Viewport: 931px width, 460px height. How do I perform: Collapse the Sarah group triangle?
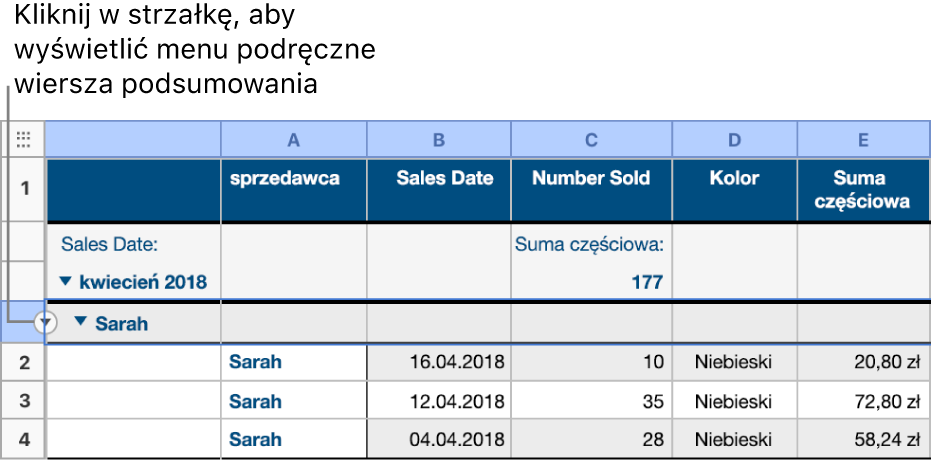point(81,321)
